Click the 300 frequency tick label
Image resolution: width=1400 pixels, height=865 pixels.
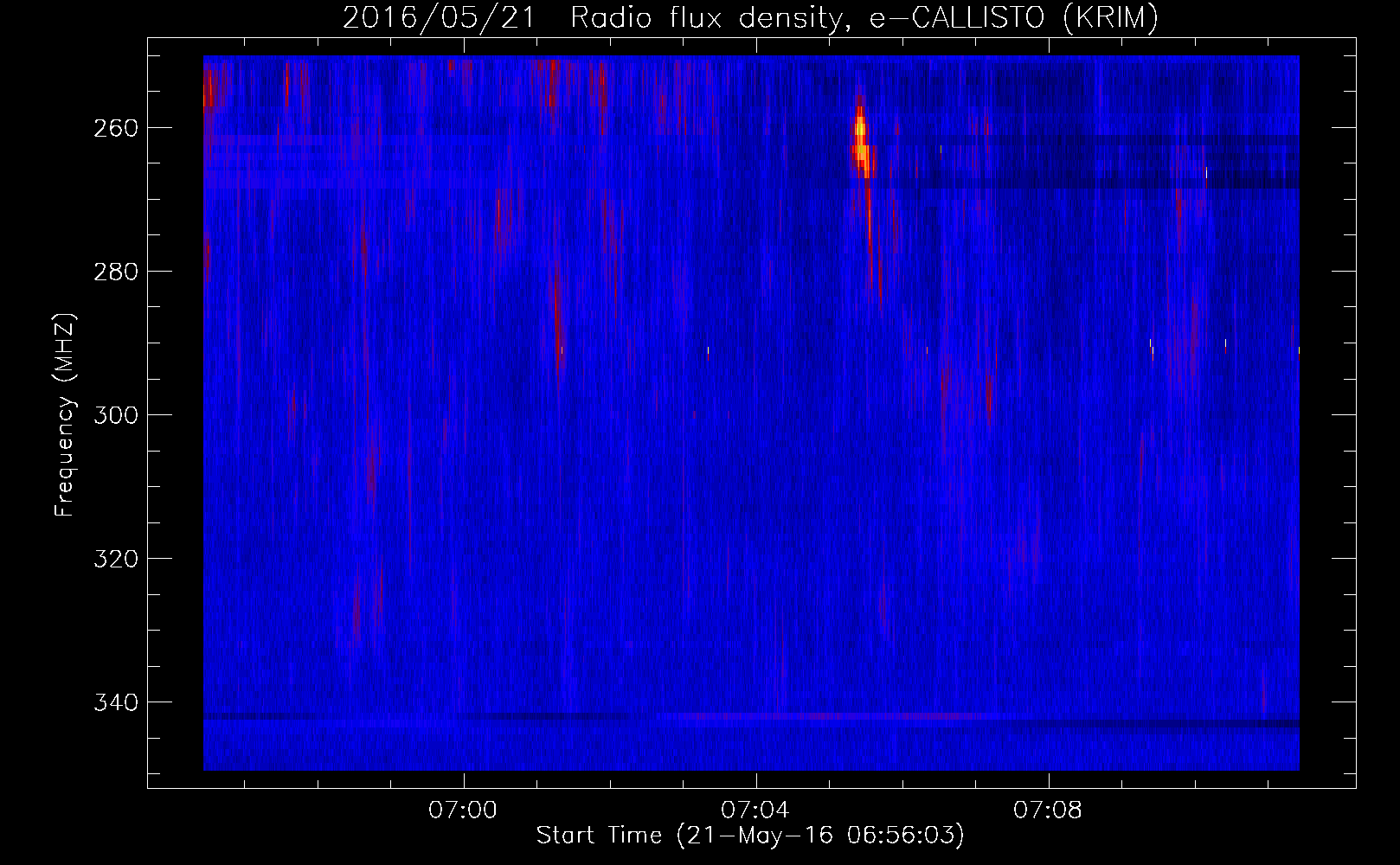click(116, 415)
